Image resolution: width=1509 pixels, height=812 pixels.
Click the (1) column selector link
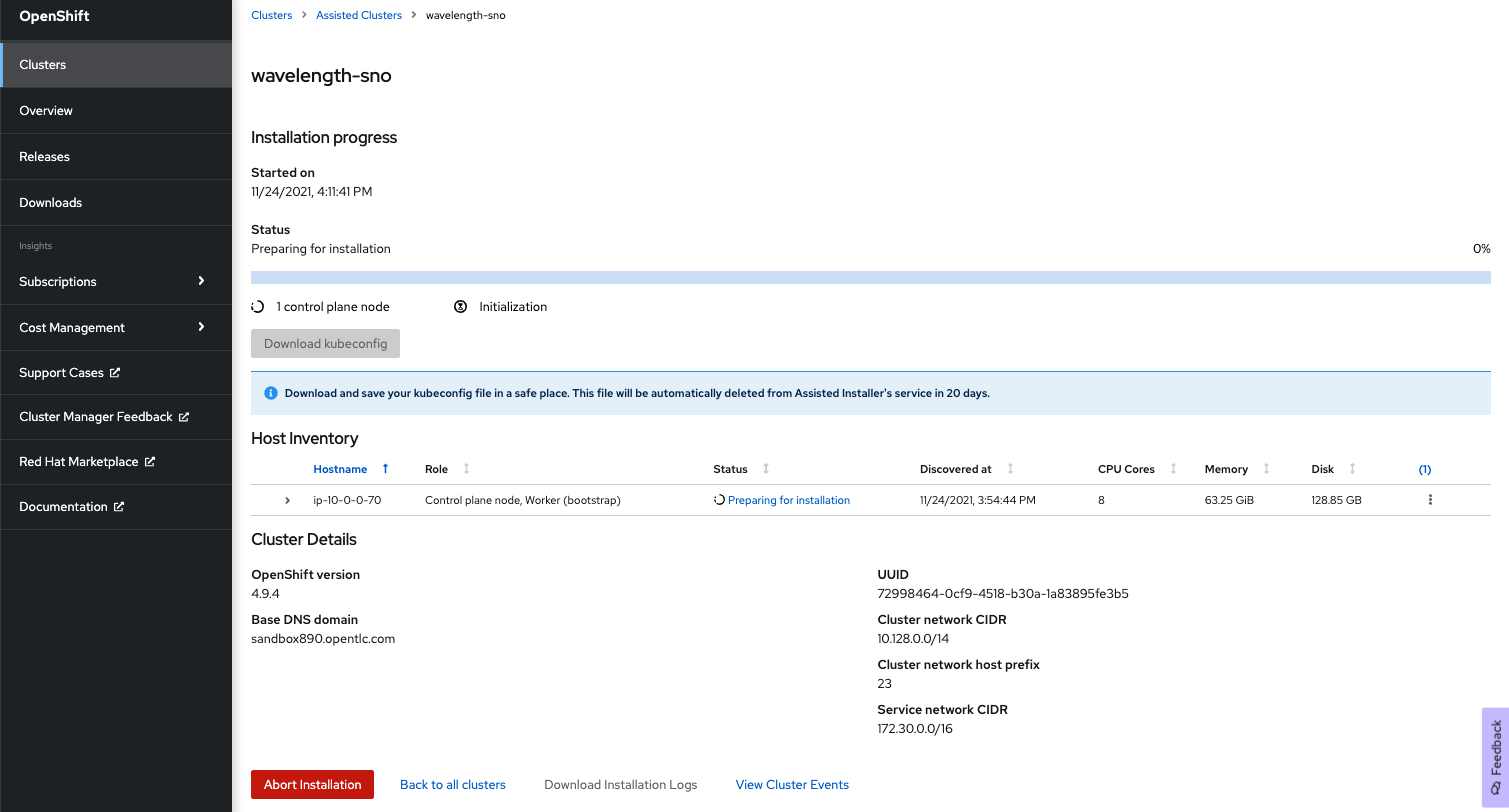[1425, 469]
